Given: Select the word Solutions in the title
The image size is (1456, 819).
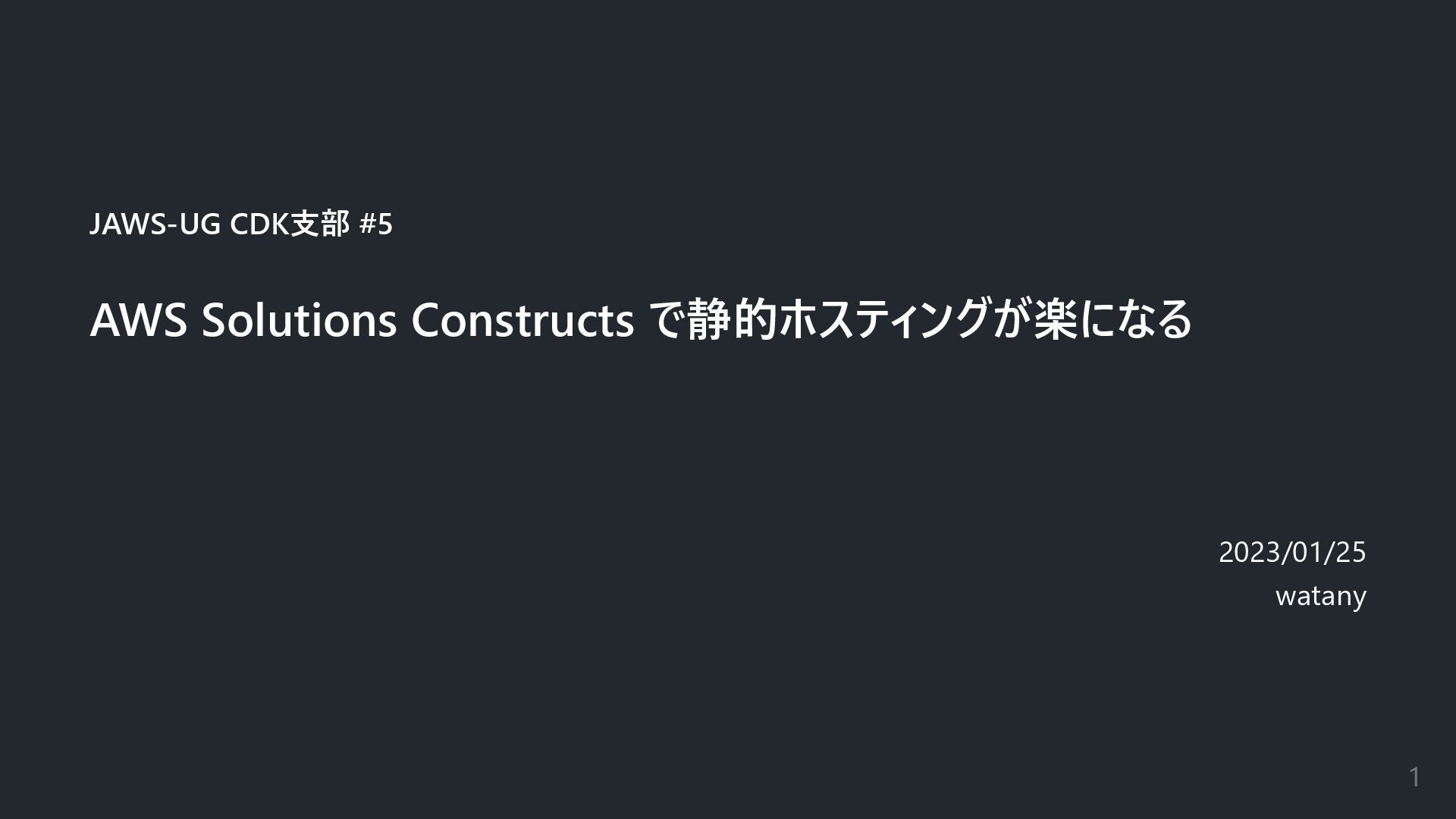Looking at the screenshot, I should [x=299, y=320].
